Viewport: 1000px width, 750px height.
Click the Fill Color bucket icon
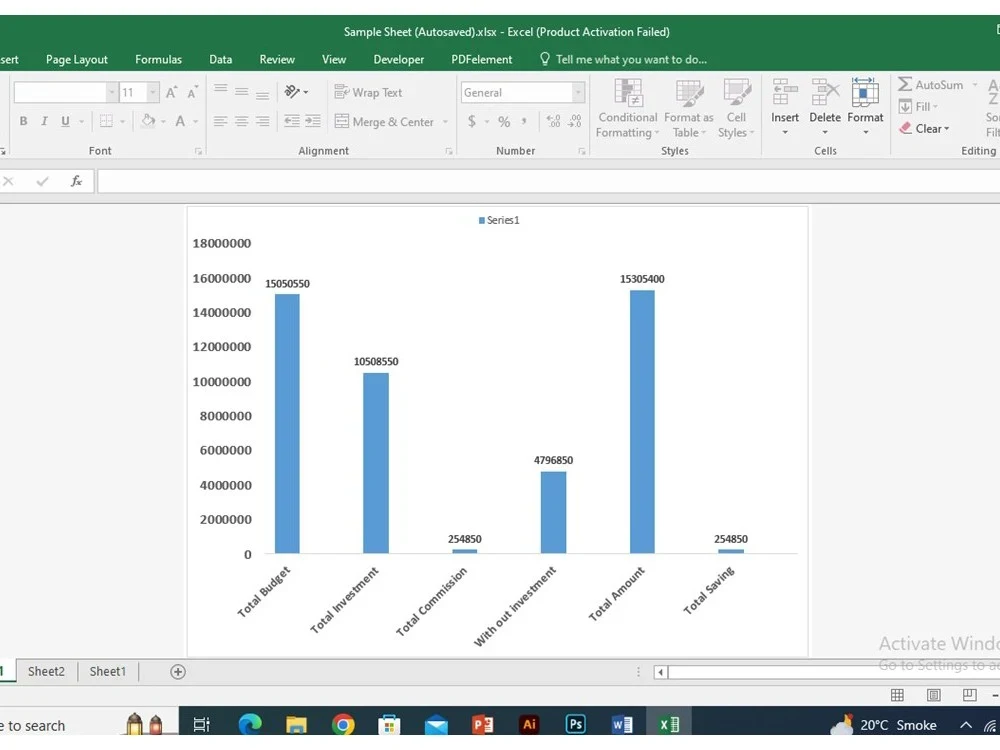[148, 121]
